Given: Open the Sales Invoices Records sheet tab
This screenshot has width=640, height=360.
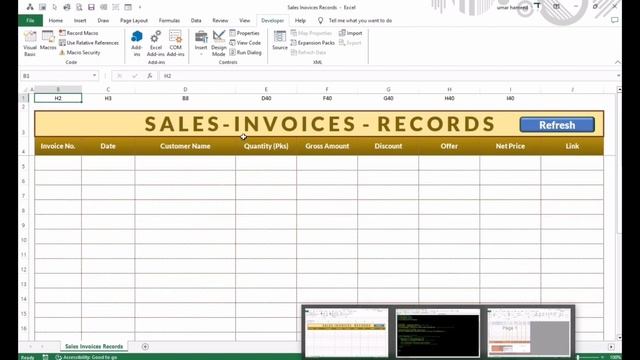Looking at the screenshot, I should [94, 347].
